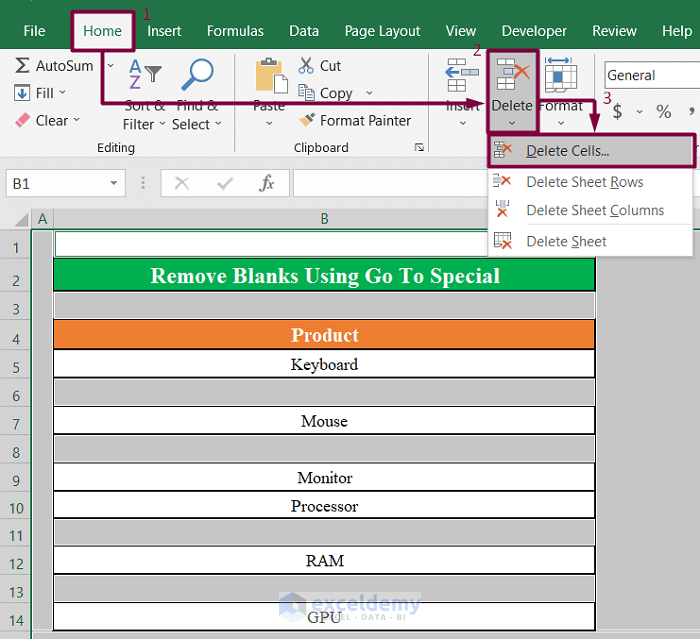The height and width of the screenshot is (639, 700).
Task: Choose Delete Sheet menu entry
Action: [x=591, y=241]
